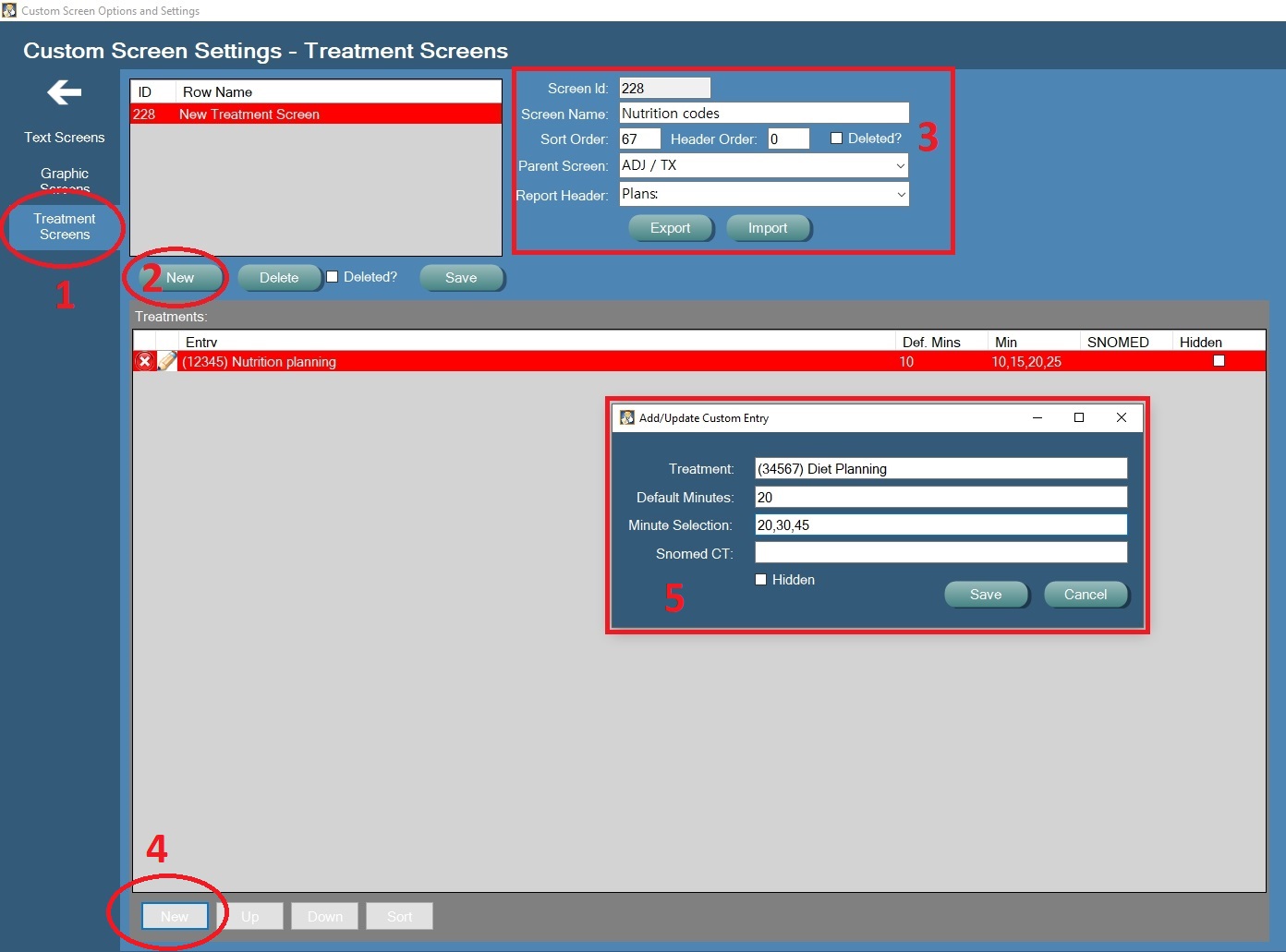Click the Add/Update Custom Entry dialog icon
This screenshot has width=1286, height=952.
click(x=627, y=417)
